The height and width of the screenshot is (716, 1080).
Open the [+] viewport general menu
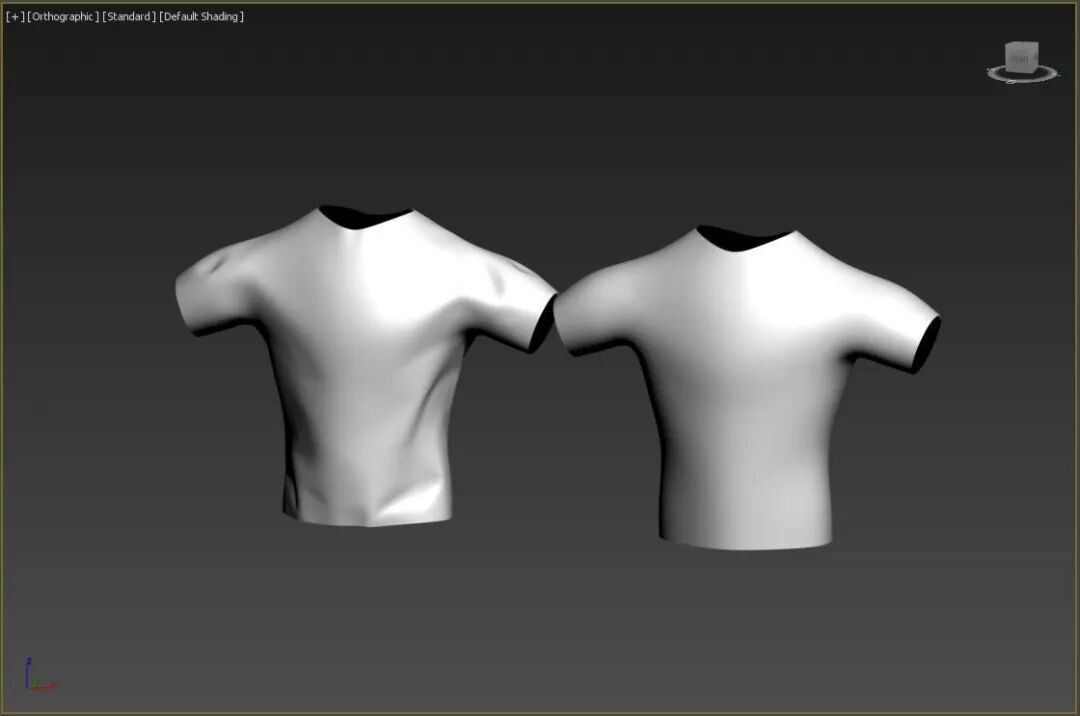14,17
